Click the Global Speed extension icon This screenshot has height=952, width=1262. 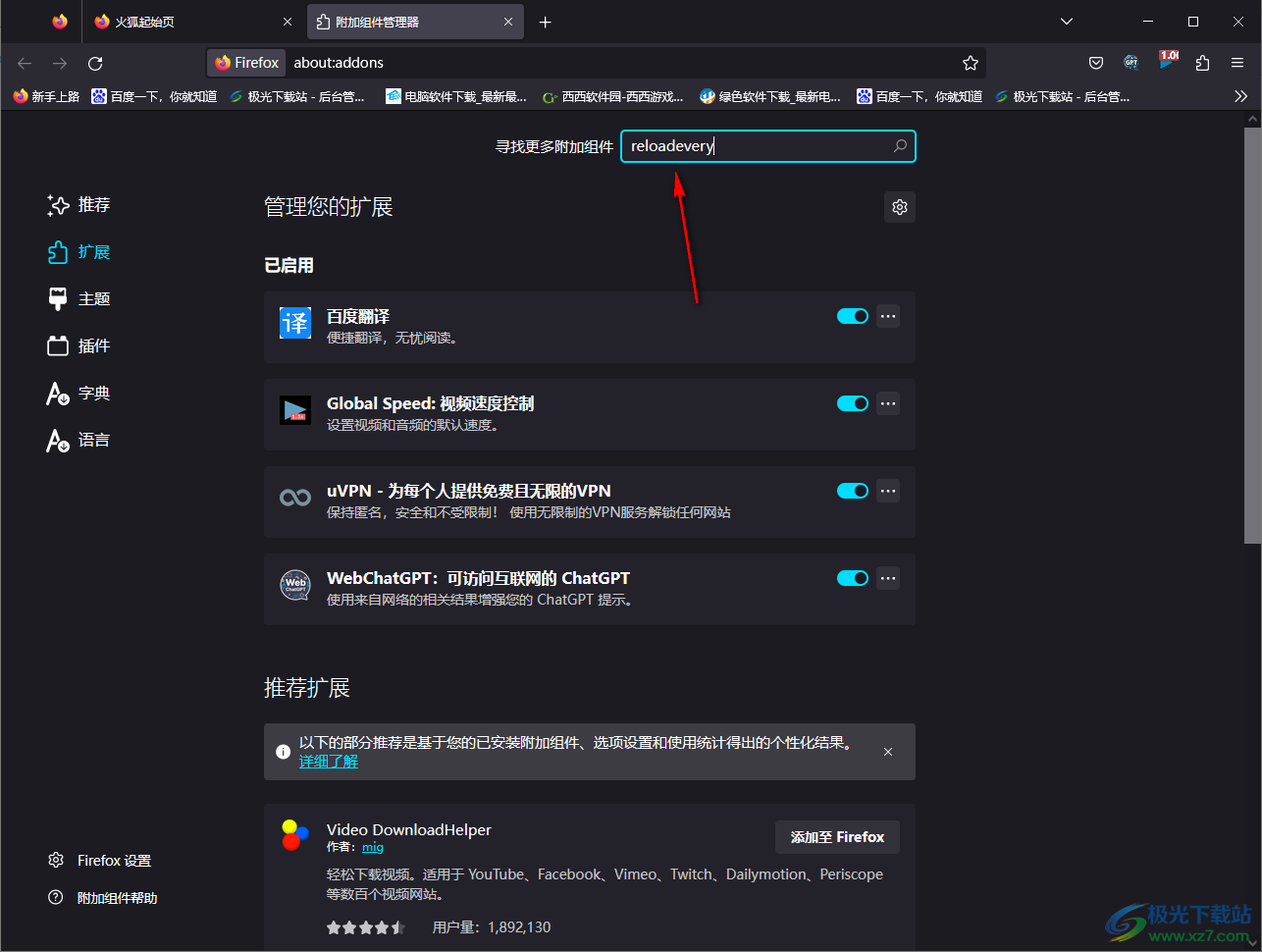(295, 410)
